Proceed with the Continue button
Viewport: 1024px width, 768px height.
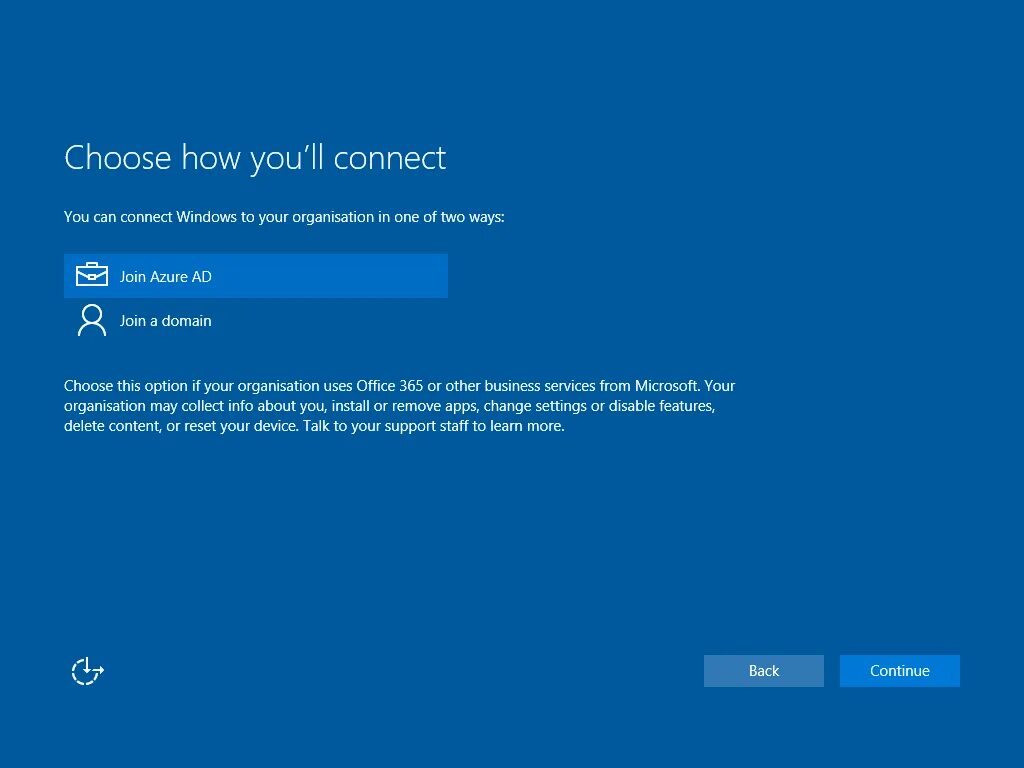click(899, 671)
